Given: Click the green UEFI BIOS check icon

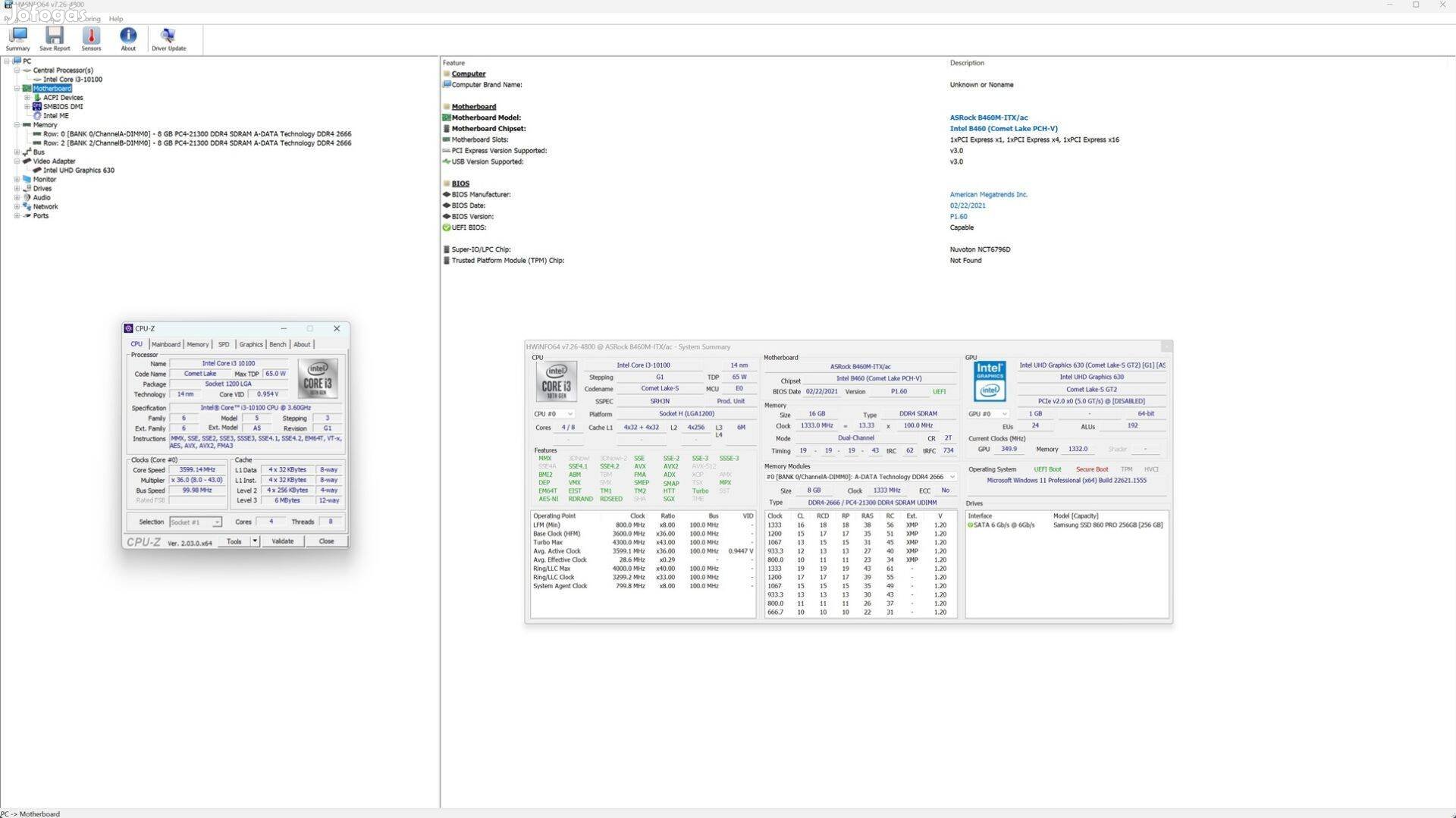Looking at the screenshot, I should 447,228.
